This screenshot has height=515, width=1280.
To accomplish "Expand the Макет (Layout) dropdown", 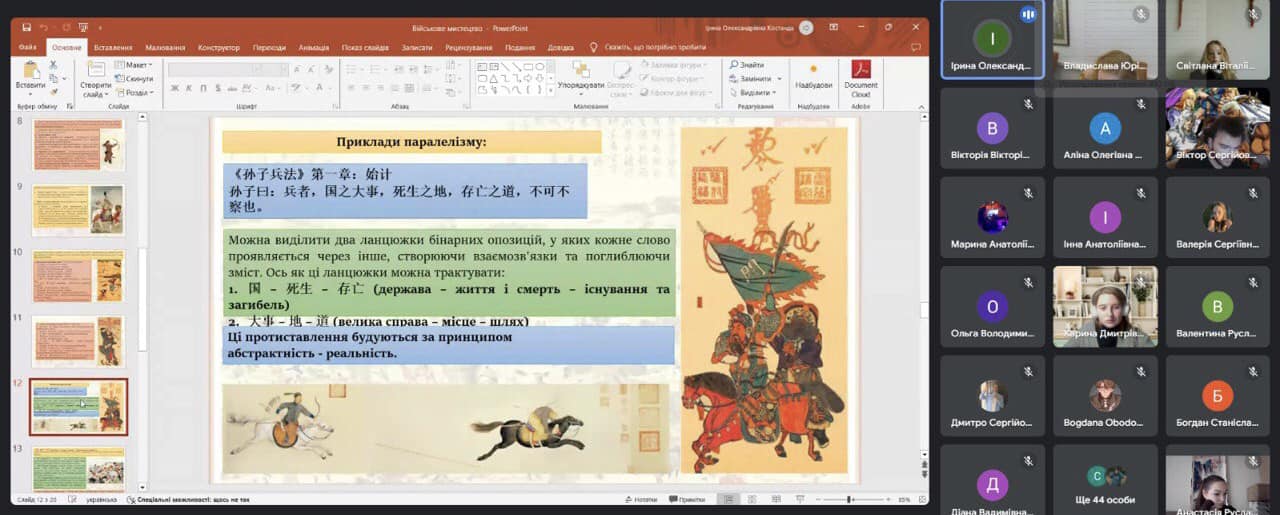I will click(135, 65).
